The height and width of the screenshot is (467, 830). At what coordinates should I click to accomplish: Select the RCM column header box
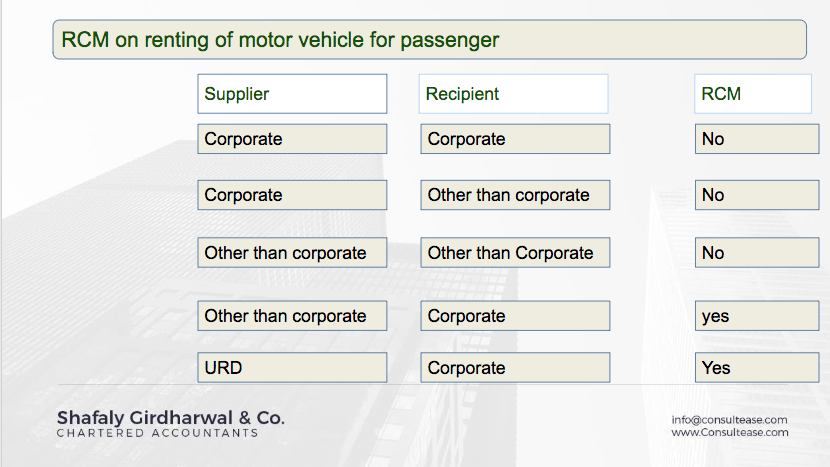pyautogui.click(x=753, y=94)
